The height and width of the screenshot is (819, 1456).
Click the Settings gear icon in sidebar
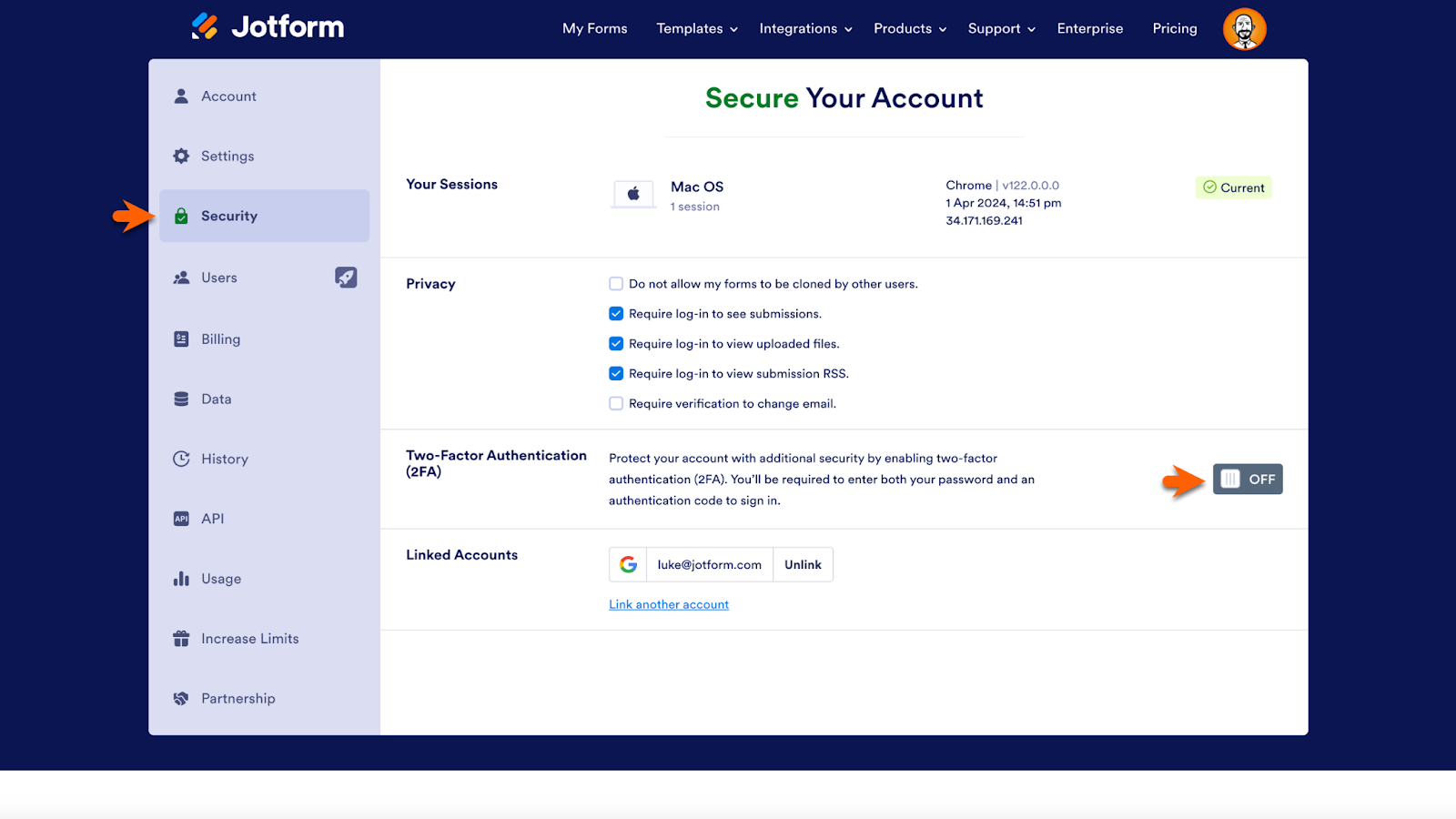pyautogui.click(x=181, y=157)
